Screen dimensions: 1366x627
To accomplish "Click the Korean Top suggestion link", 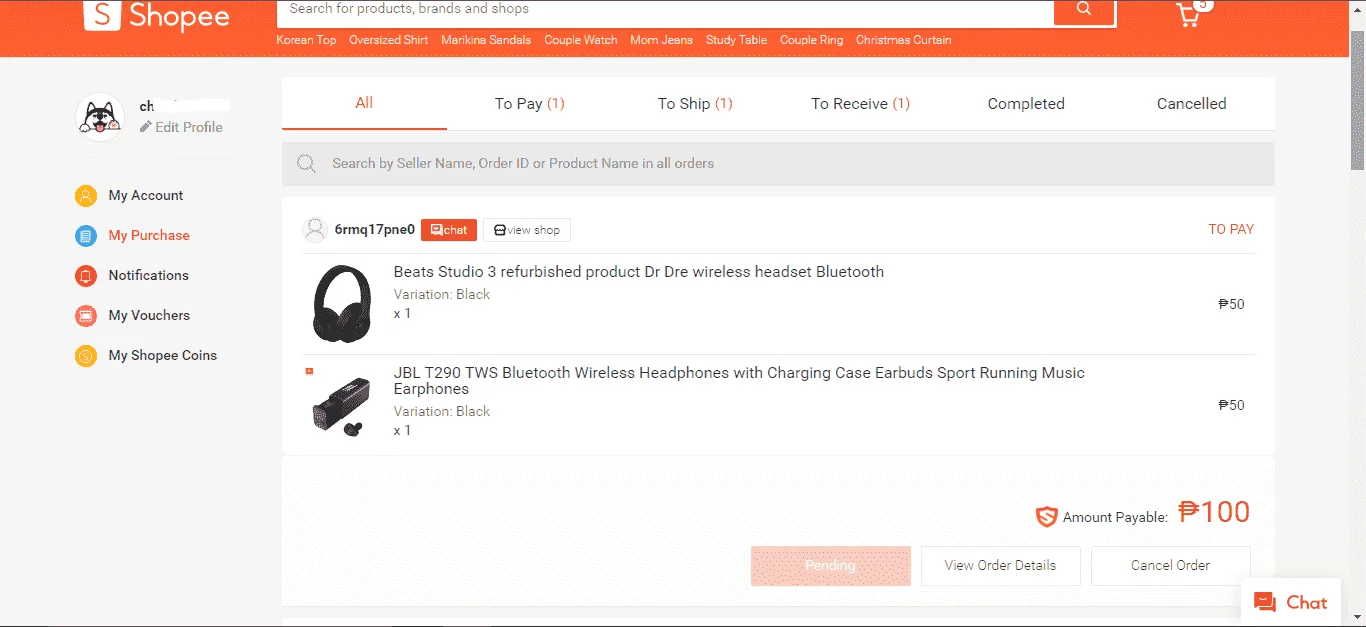I will point(306,40).
